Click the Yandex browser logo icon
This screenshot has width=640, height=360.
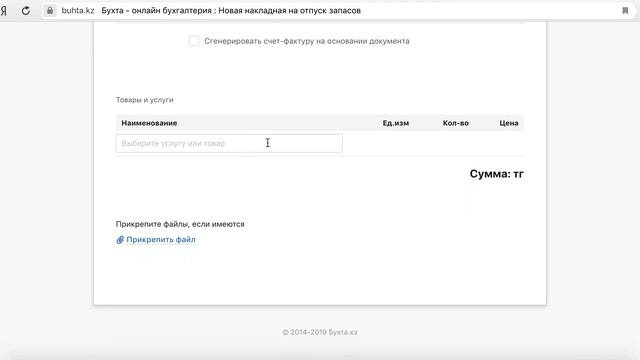click(4, 11)
